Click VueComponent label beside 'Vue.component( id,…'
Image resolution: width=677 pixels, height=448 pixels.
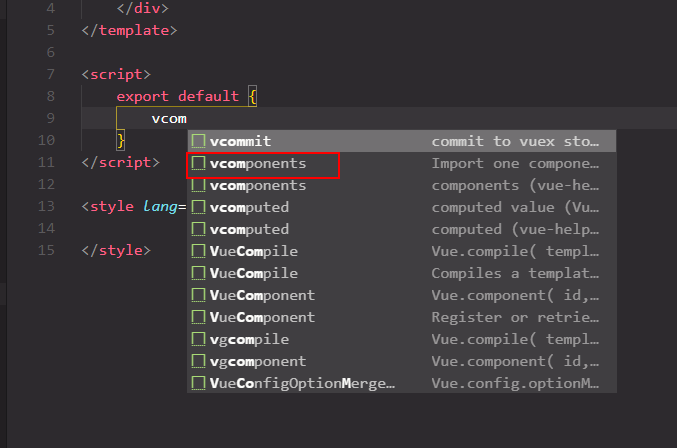[x=262, y=295]
